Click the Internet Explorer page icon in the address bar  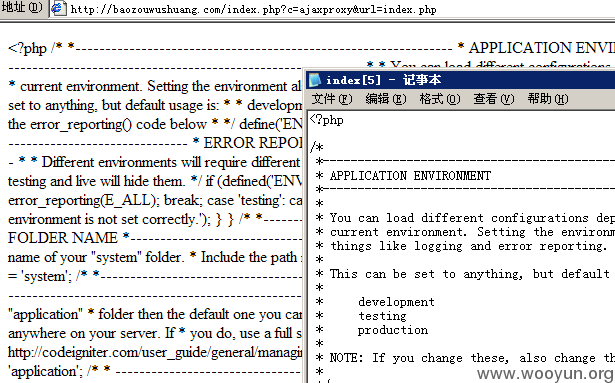click(x=58, y=8)
